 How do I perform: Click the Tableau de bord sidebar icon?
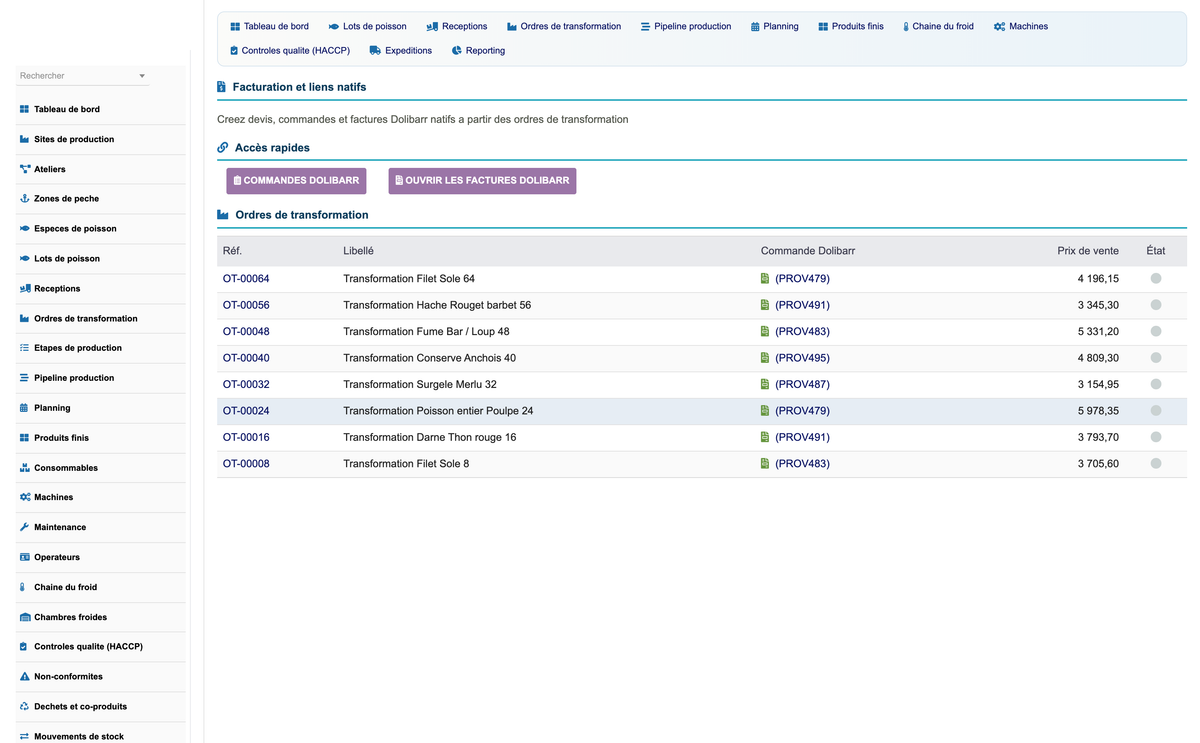point(24,109)
